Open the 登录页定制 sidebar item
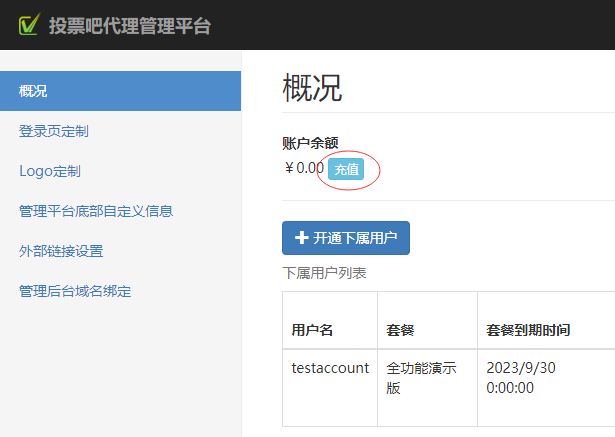Viewport: 615px width, 437px height. [54, 131]
